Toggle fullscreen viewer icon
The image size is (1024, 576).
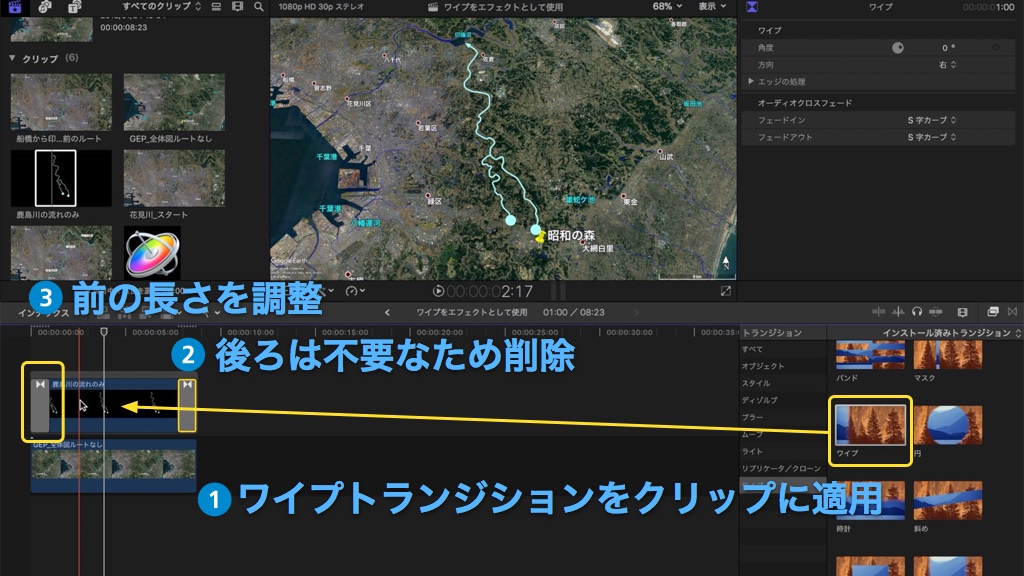(x=726, y=291)
